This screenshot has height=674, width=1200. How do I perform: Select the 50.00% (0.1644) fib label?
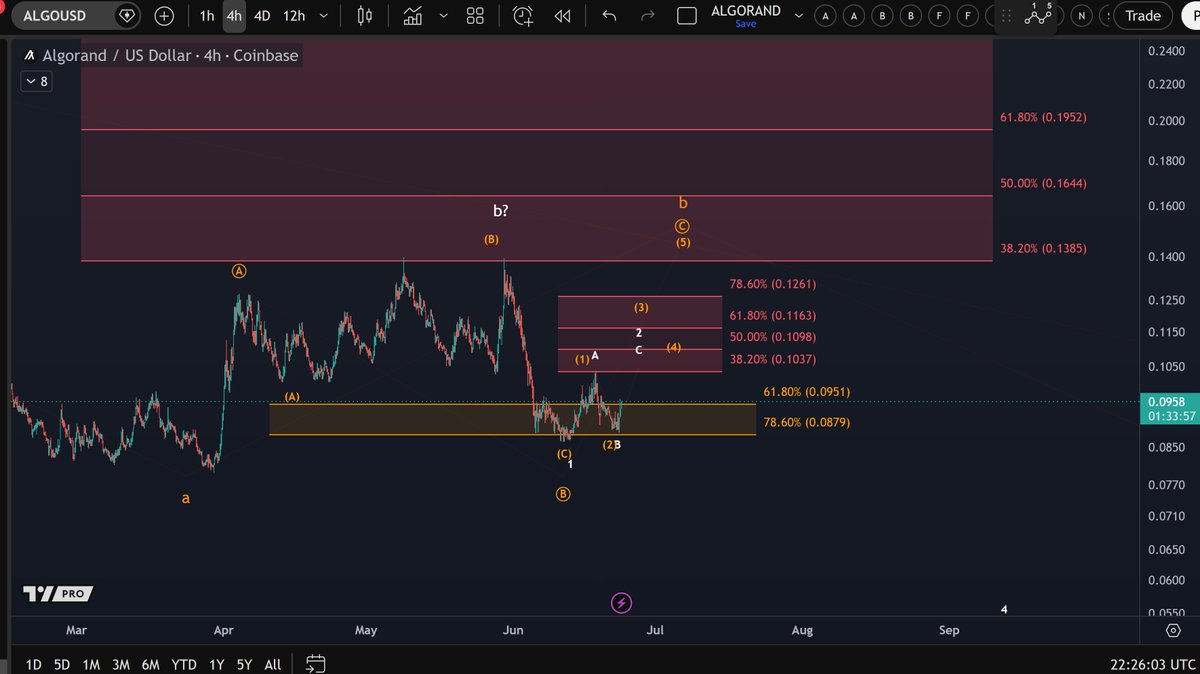tap(1043, 184)
